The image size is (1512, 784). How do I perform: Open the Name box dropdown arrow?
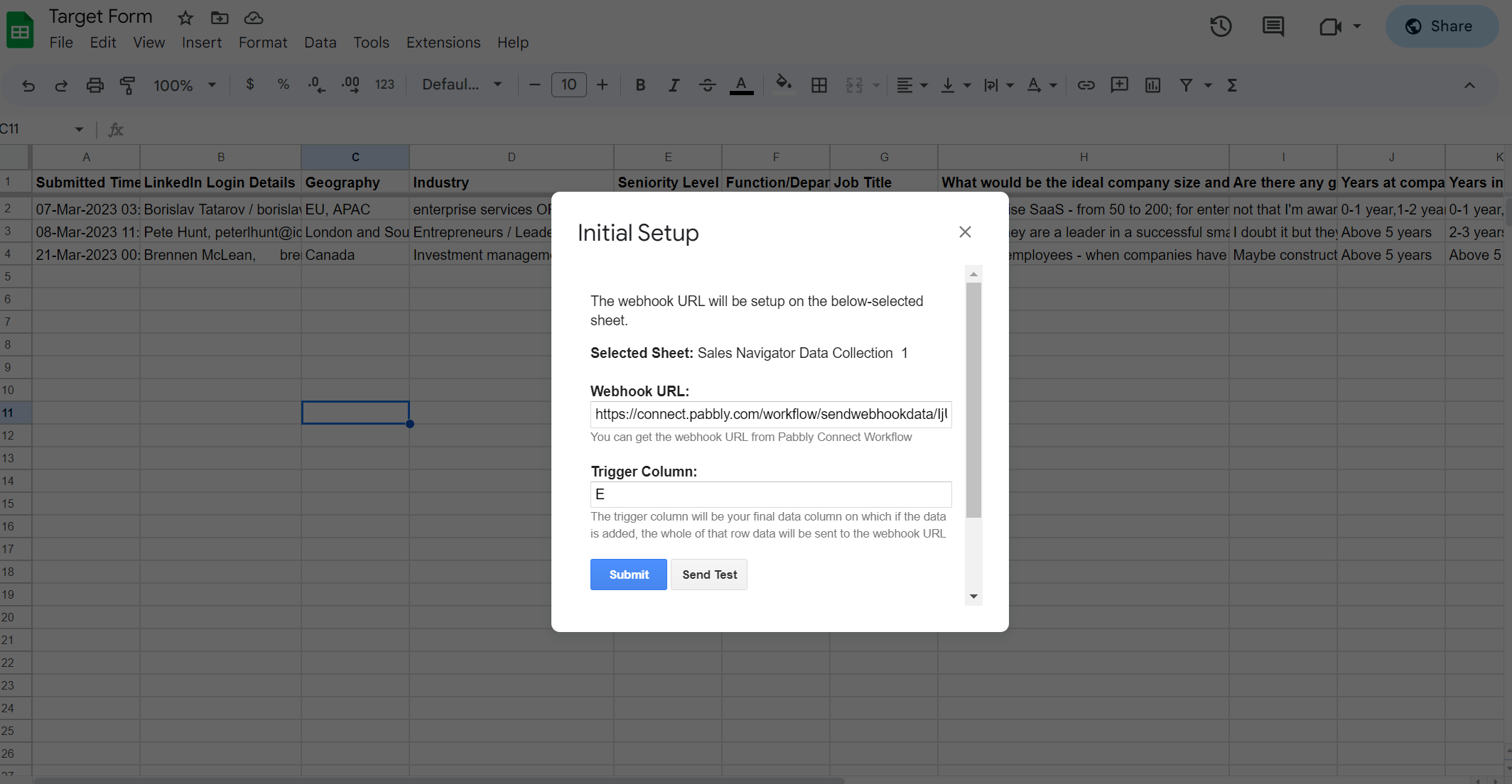[79, 129]
